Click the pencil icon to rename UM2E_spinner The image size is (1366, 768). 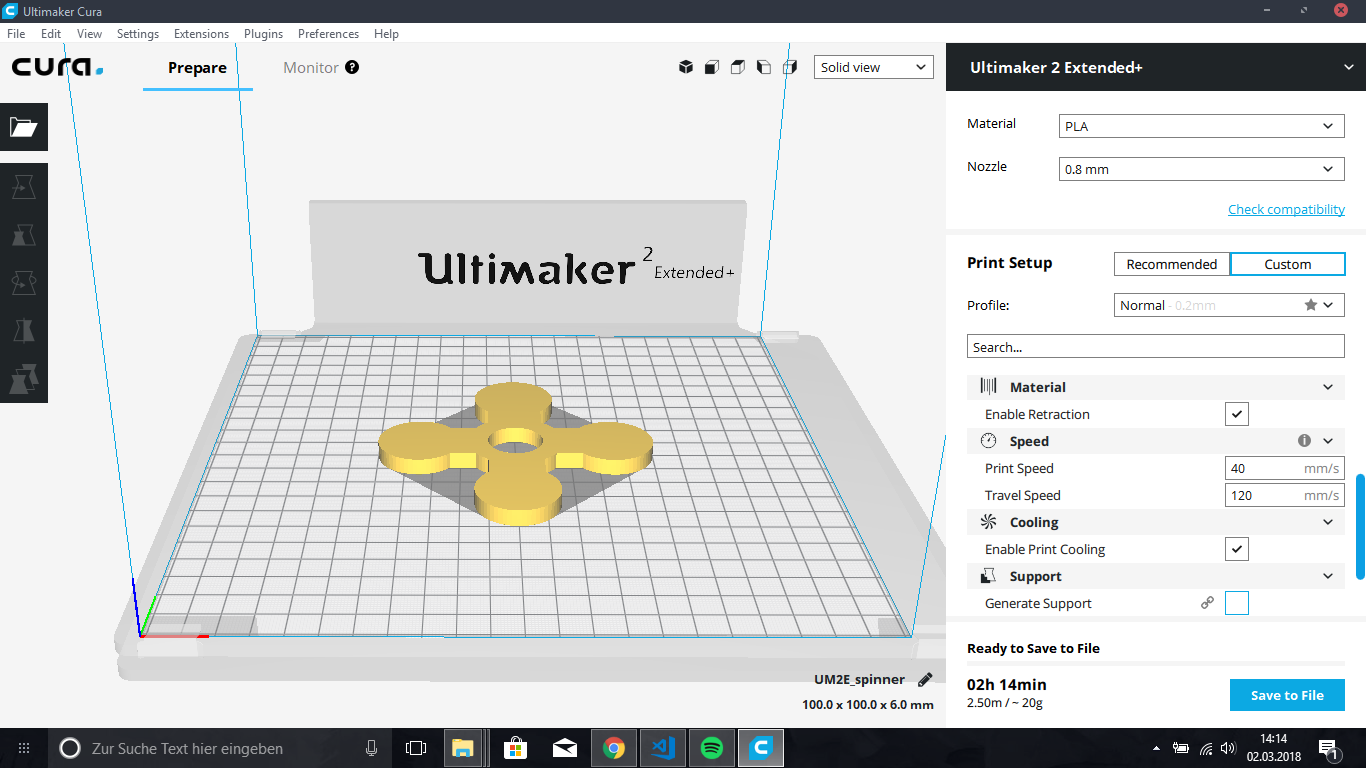(925, 679)
